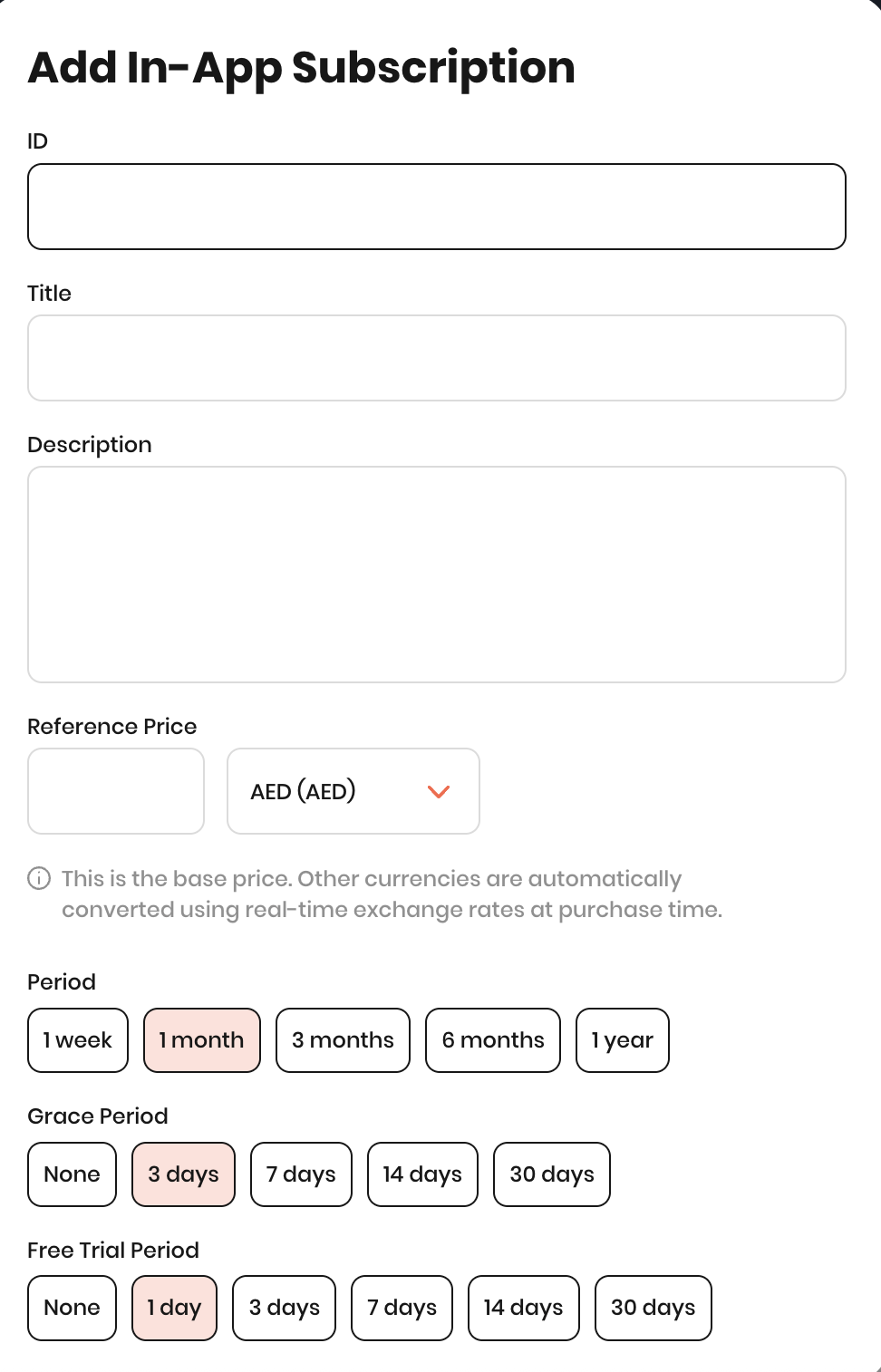The height and width of the screenshot is (1372, 881).
Task: Click the info icon beside base price note
Action: point(39,878)
